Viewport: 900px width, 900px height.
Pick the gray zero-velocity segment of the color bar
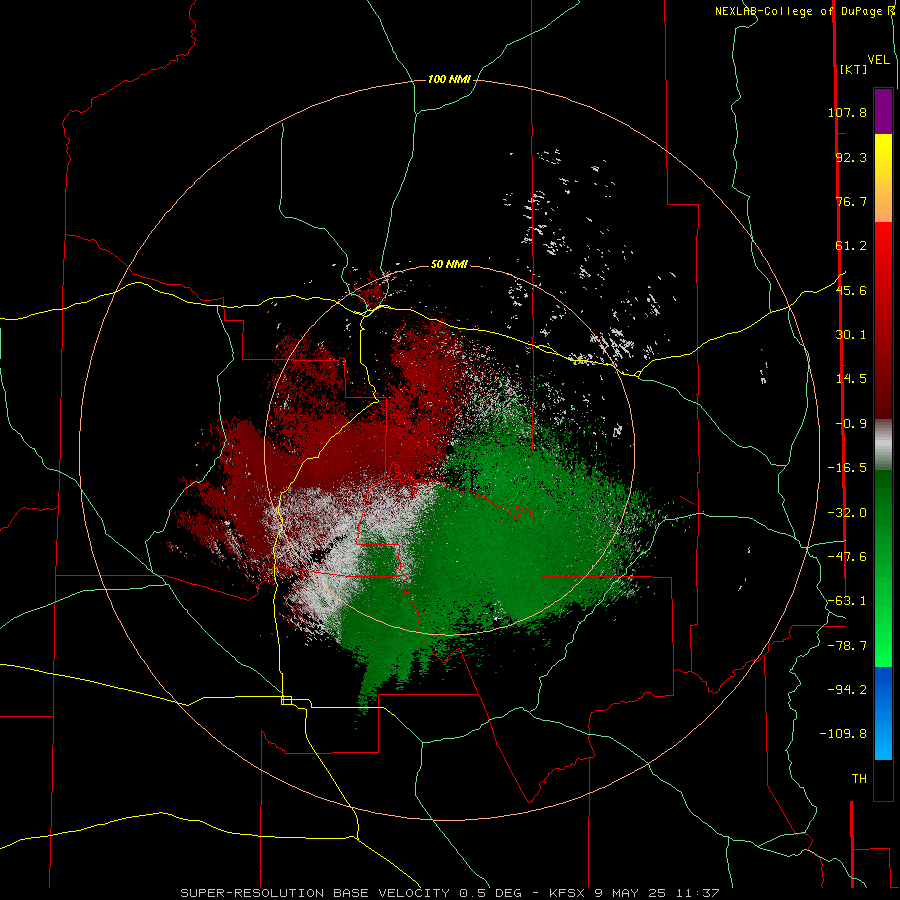point(883,445)
